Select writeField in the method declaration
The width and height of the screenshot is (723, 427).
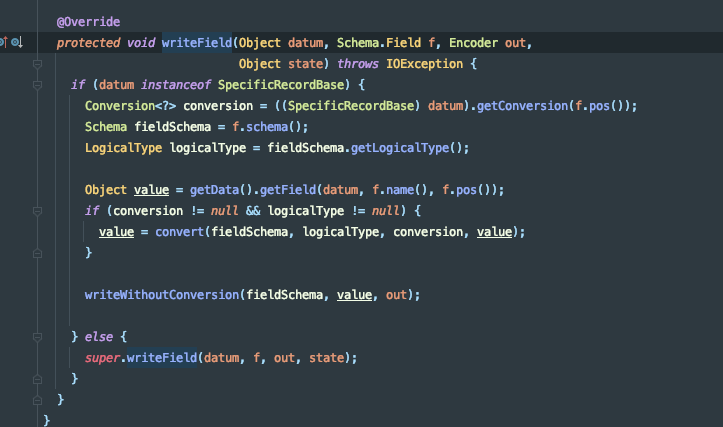click(x=197, y=43)
